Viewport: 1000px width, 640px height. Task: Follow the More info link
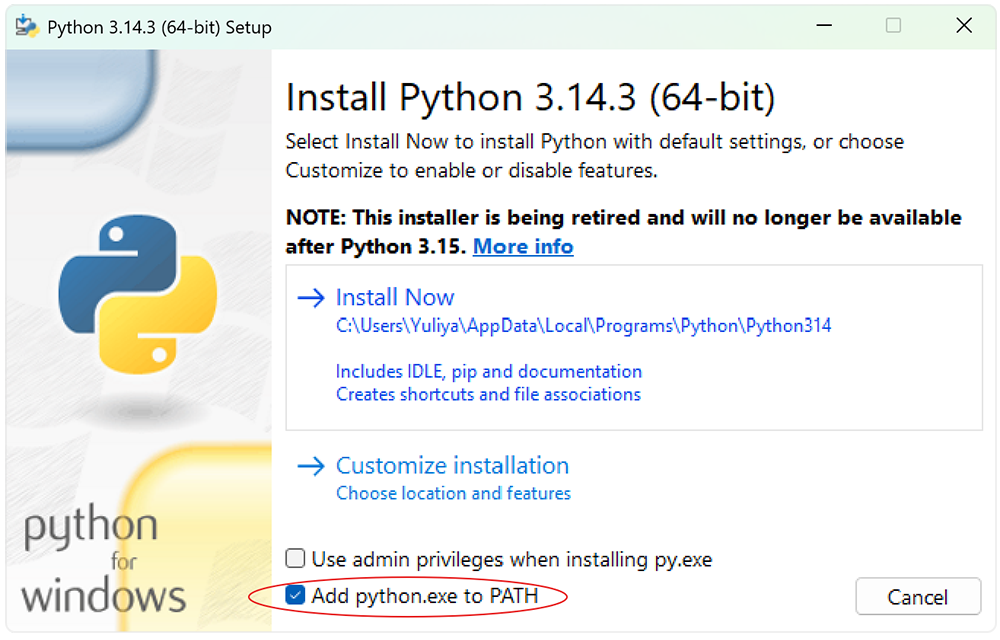pyautogui.click(x=523, y=246)
